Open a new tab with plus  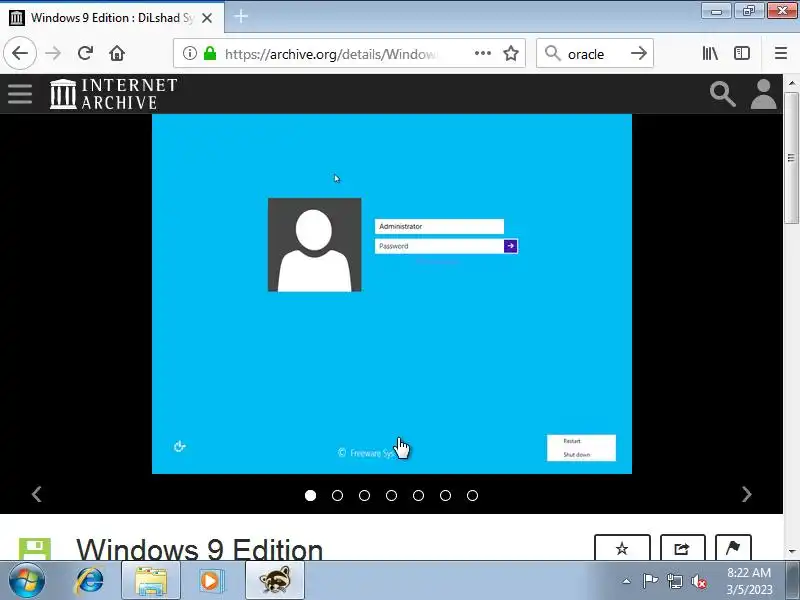click(x=241, y=16)
